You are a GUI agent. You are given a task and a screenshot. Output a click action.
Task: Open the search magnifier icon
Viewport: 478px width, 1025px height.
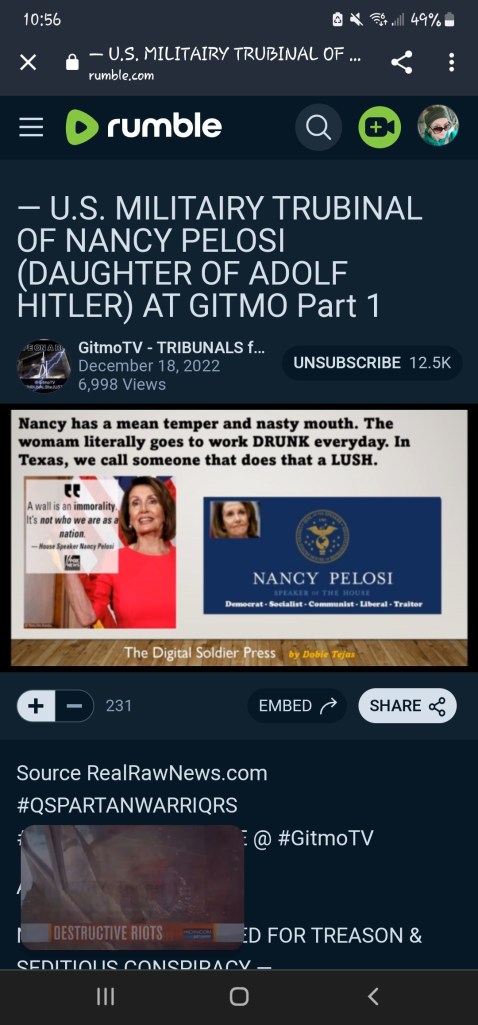click(x=318, y=127)
